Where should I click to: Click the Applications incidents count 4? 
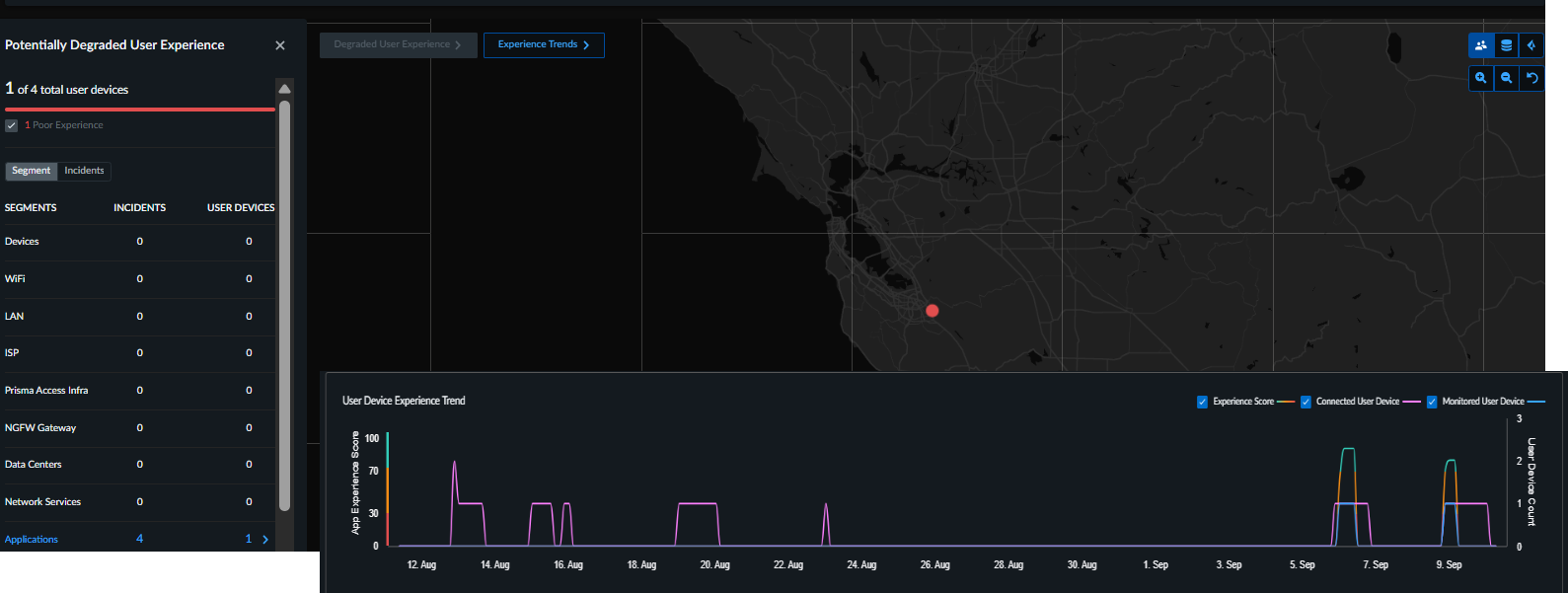click(139, 539)
